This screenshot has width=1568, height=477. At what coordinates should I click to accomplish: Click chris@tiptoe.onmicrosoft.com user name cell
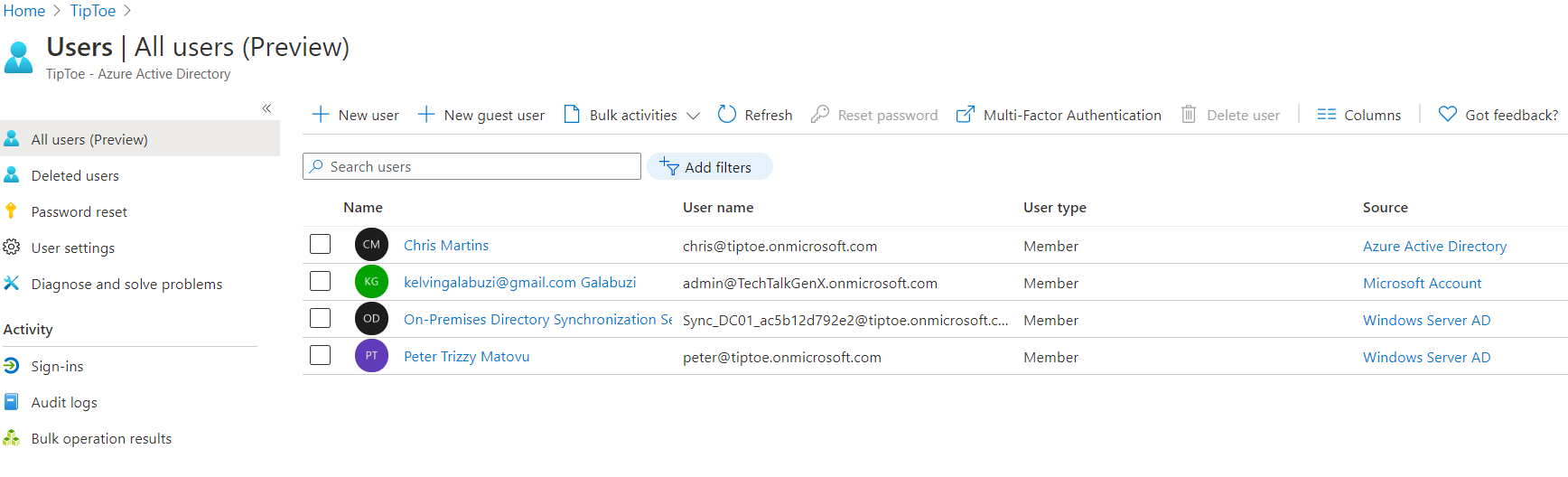coord(779,246)
